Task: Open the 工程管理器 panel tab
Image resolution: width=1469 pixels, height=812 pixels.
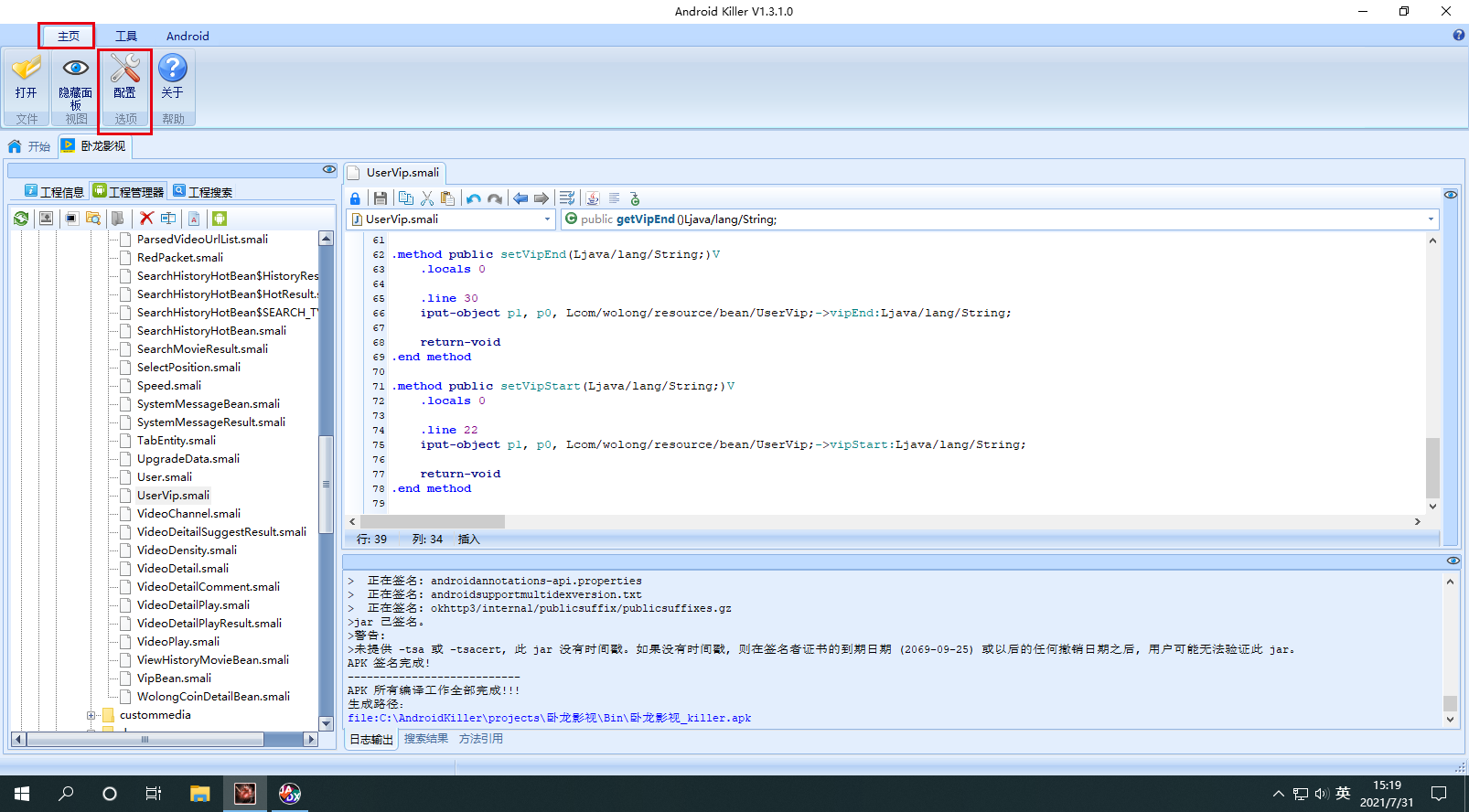Action: (128, 191)
